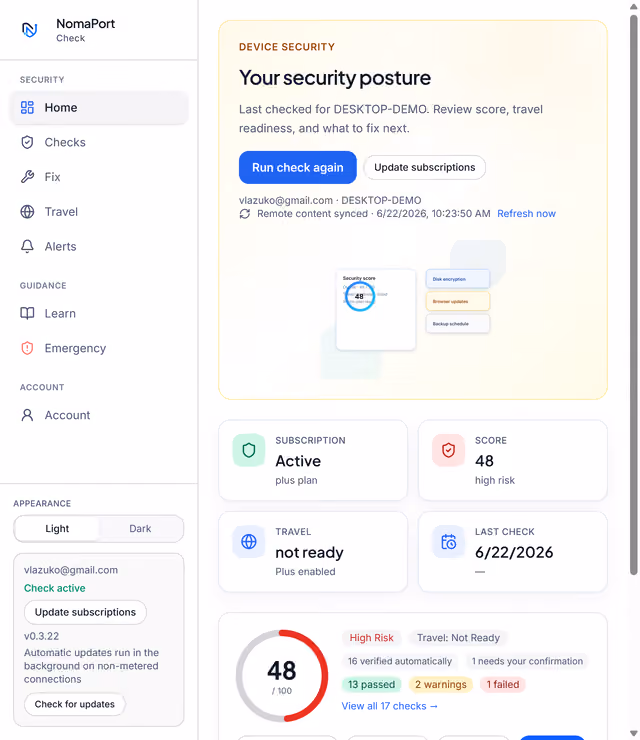Switch appearance to Light
Image resolution: width=640 pixels, height=740 pixels.
click(57, 529)
